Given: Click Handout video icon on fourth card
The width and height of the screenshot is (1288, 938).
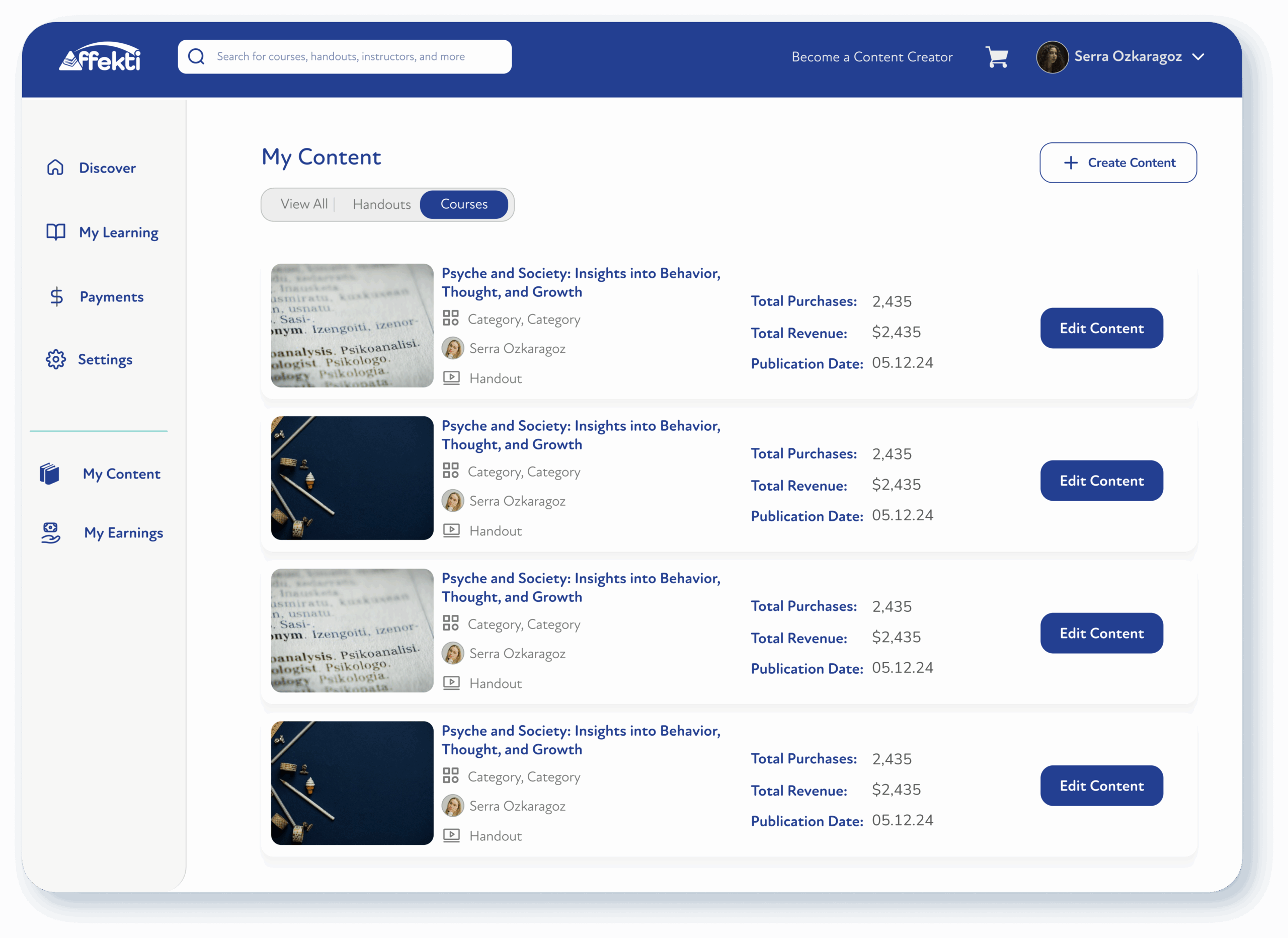Looking at the screenshot, I should [451, 835].
